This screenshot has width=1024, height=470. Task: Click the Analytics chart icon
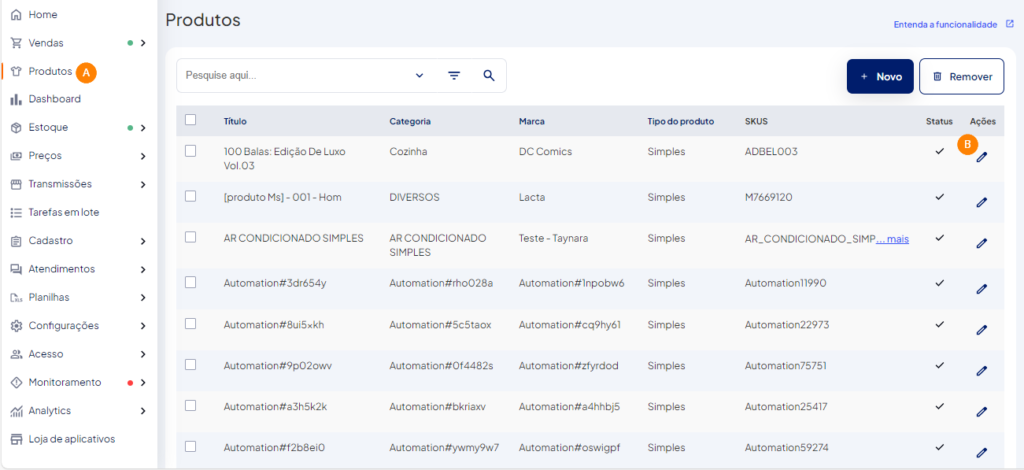tap(17, 411)
